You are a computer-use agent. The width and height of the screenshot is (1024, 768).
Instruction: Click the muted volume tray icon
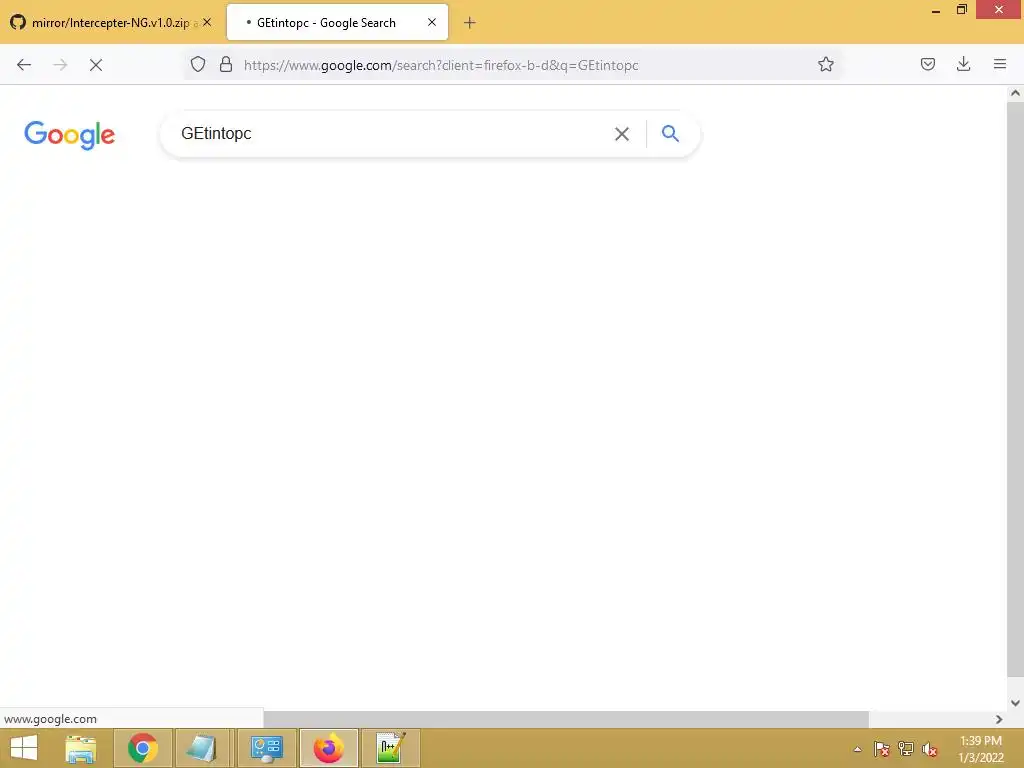pyautogui.click(x=930, y=749)
